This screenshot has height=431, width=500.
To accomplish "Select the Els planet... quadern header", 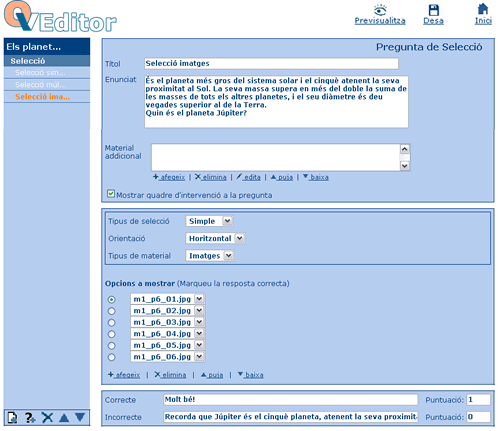I will coord(47,47).
